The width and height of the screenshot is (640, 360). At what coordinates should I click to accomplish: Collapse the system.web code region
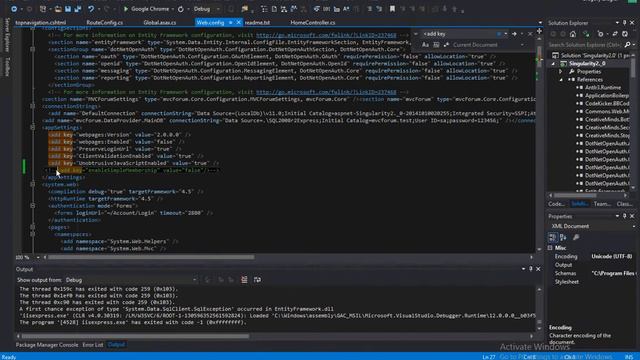tap(33, 184)
